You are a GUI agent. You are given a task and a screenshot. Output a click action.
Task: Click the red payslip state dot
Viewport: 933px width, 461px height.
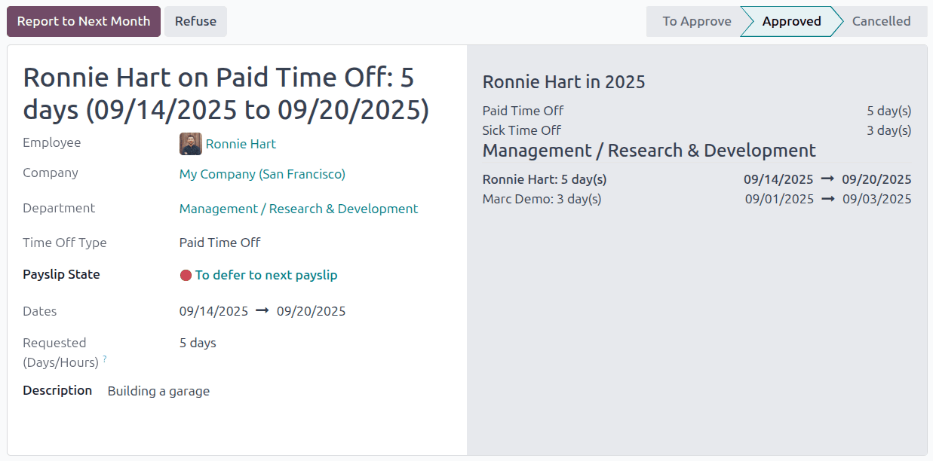tap(185, 275)
